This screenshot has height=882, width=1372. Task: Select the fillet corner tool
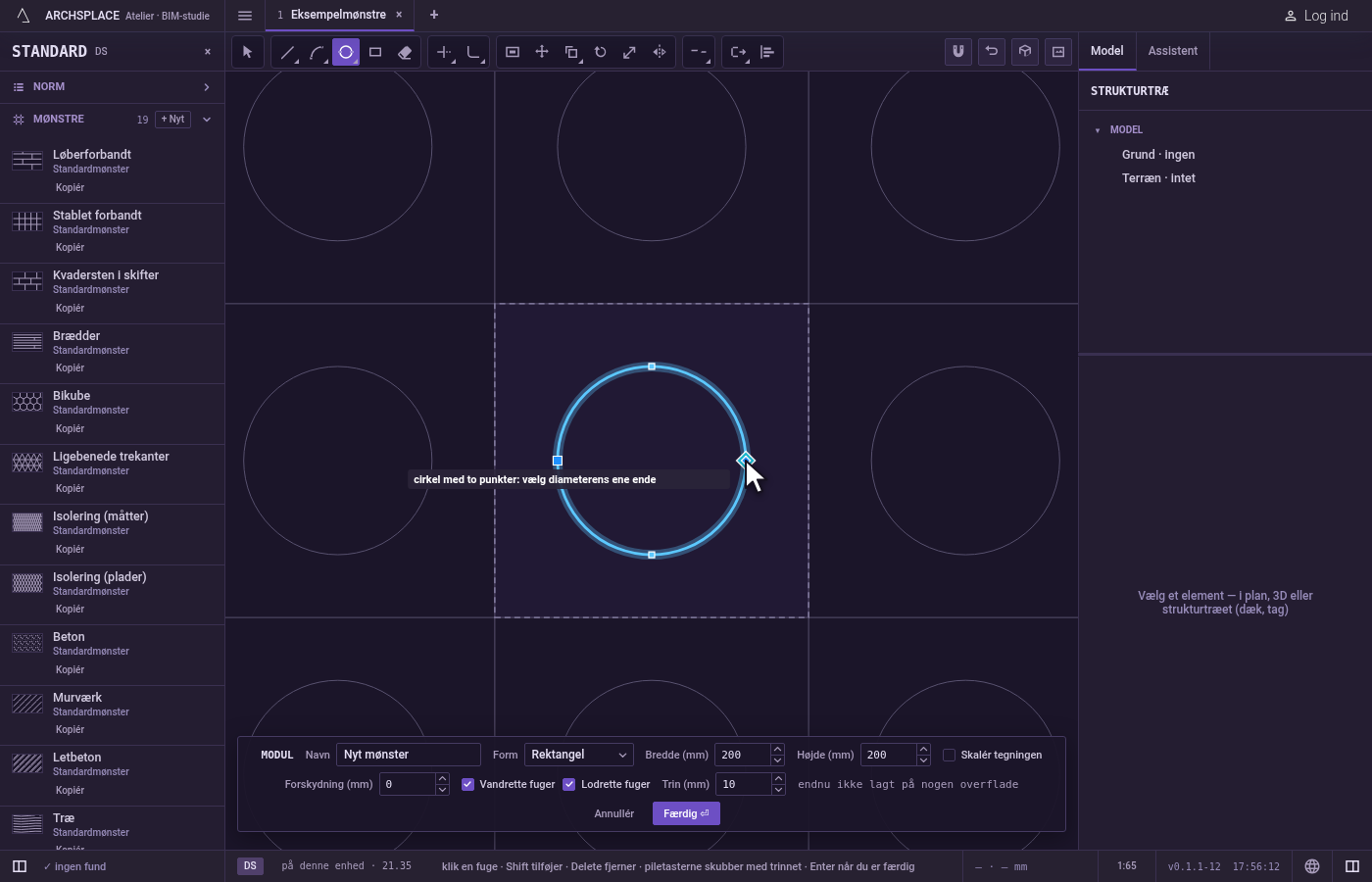coord(473,52)
